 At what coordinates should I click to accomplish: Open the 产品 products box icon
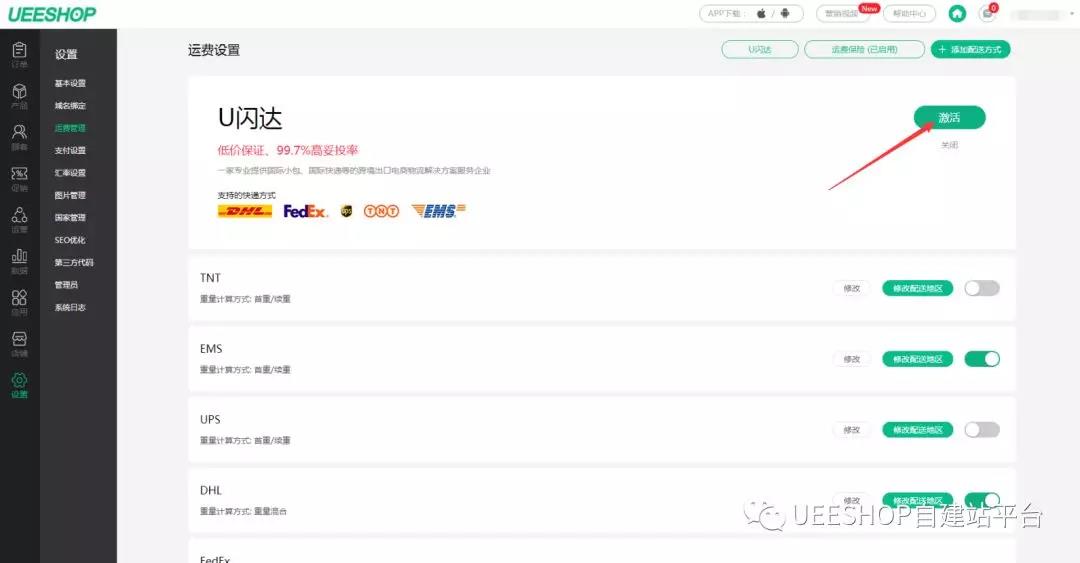coord(19,91)
